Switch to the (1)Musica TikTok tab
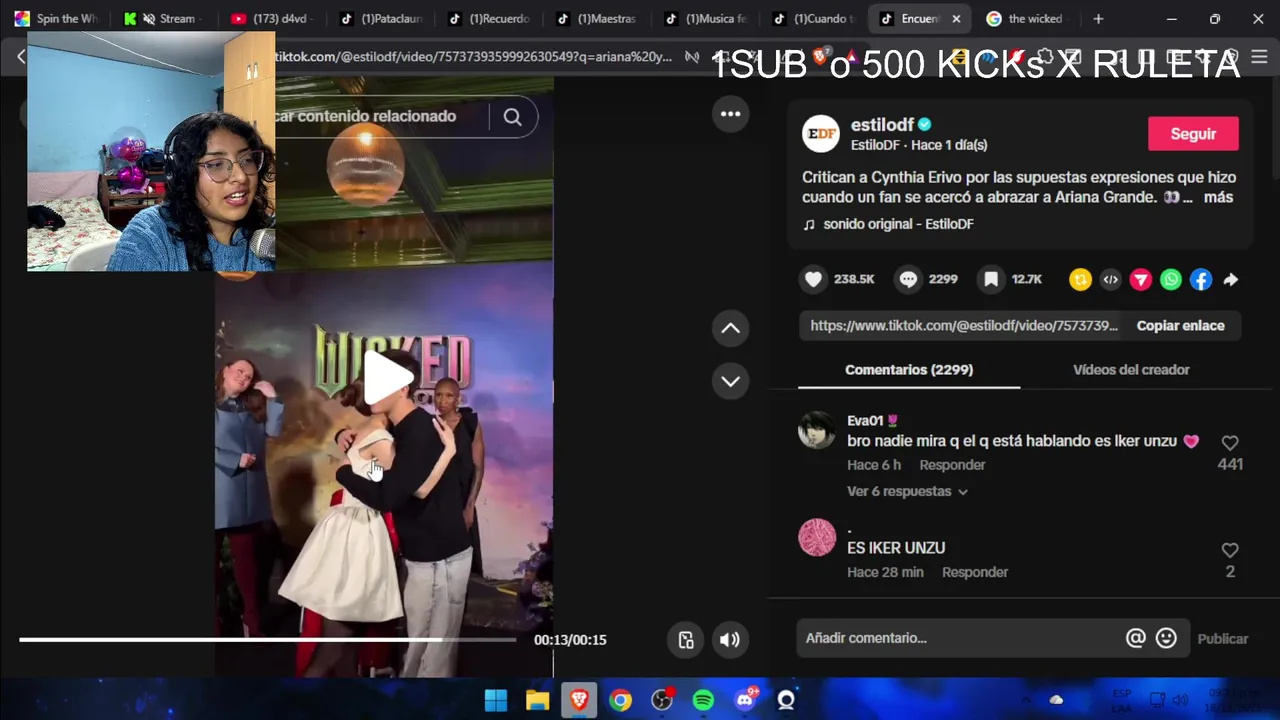Image resolution: width=1280 pixels, height=720 pixels. pyautogui.click(x=705, y=18)
